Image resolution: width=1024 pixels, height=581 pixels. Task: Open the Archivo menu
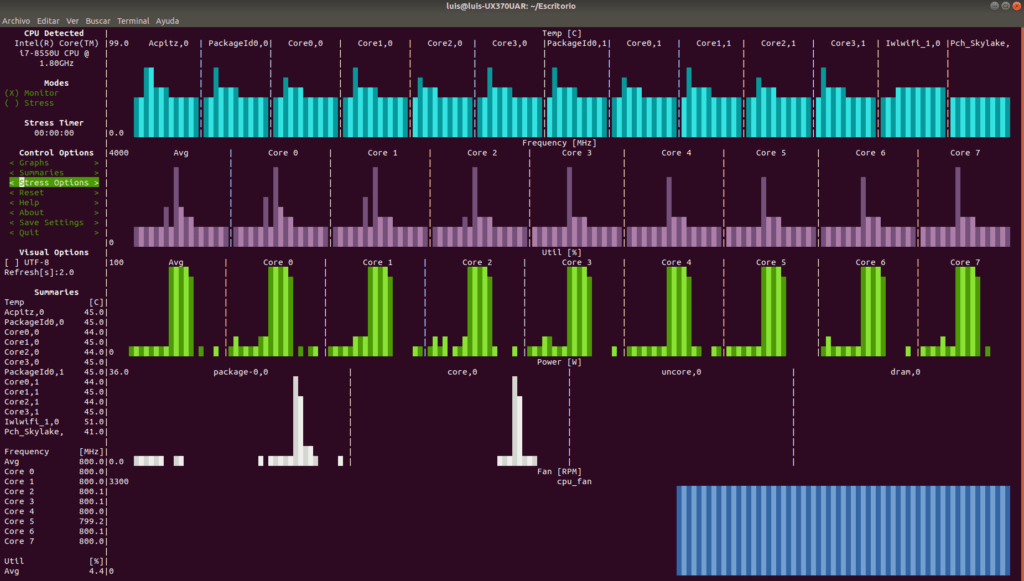[x=16, y=19]
